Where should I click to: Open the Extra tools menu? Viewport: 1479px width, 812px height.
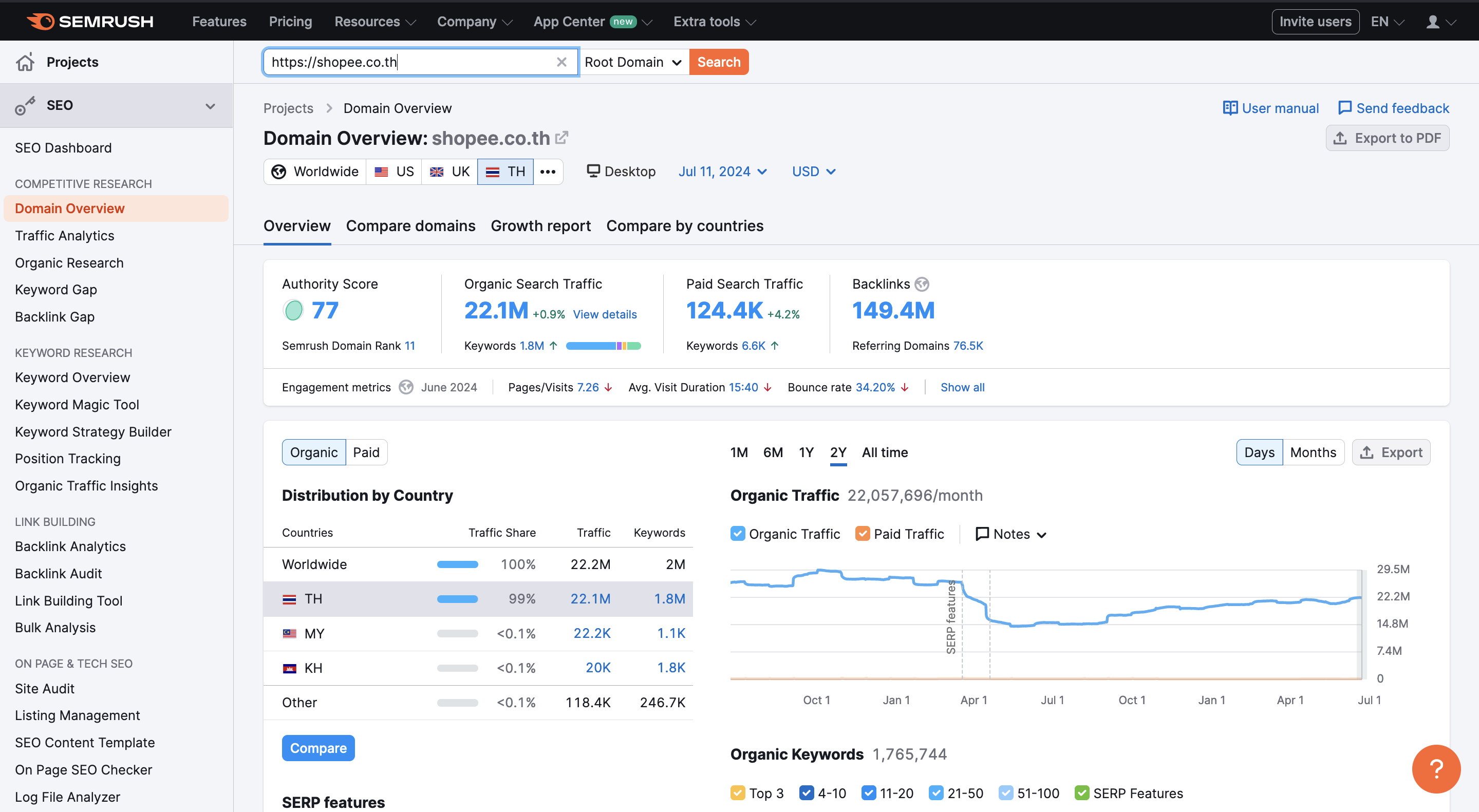713,21
